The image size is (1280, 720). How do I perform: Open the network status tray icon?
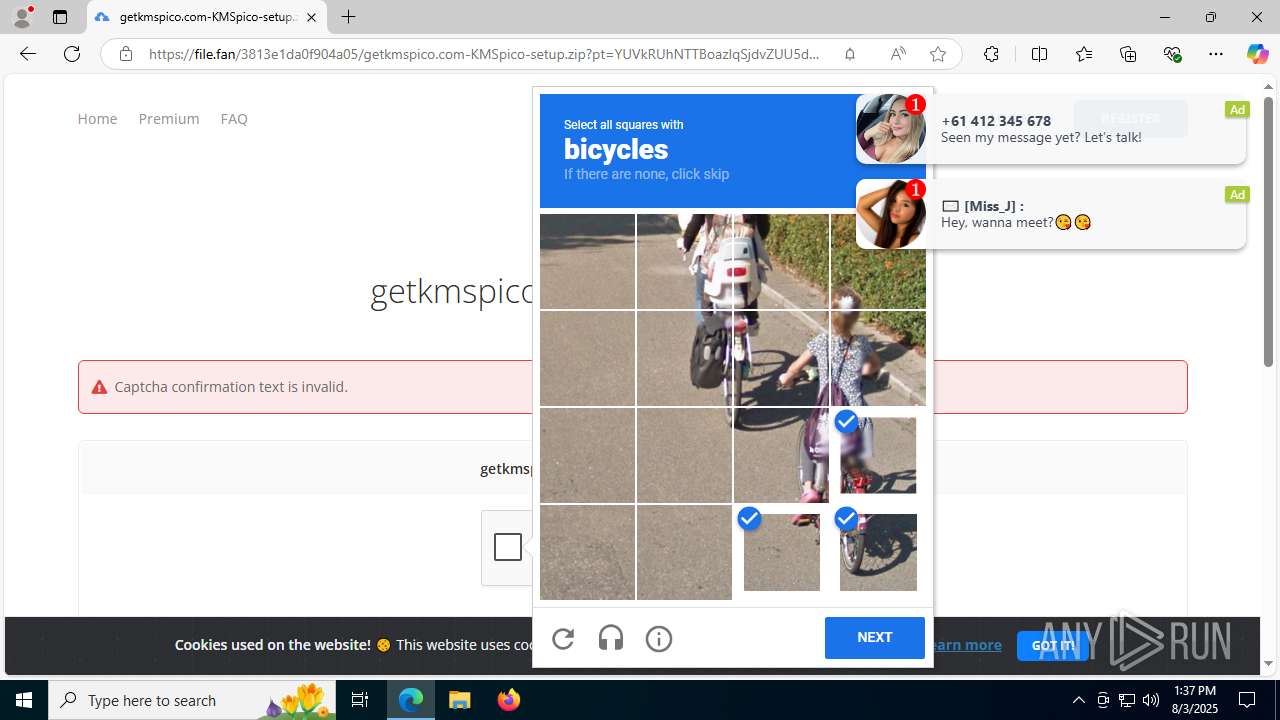pyautogui.click(x=1127, y=700)
